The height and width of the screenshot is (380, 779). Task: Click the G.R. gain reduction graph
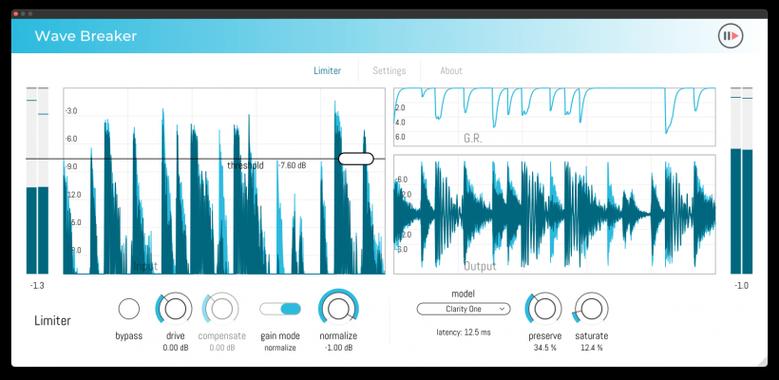tap(554, 117)
